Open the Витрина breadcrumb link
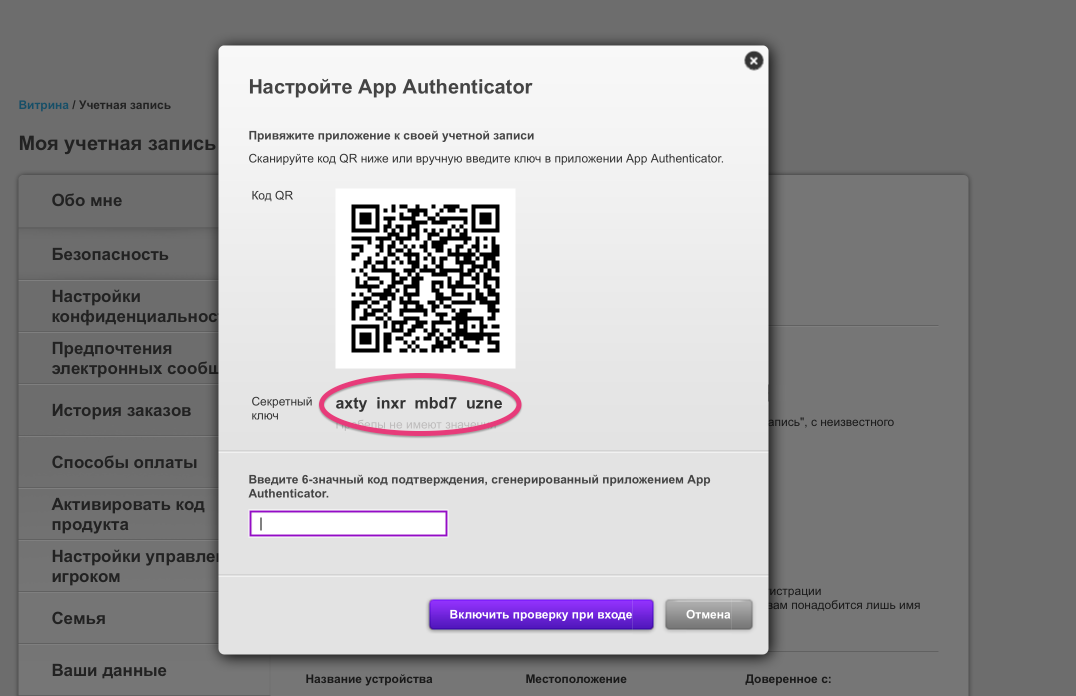The width and height of the screenshot is (1076, 696). point(43,105)
